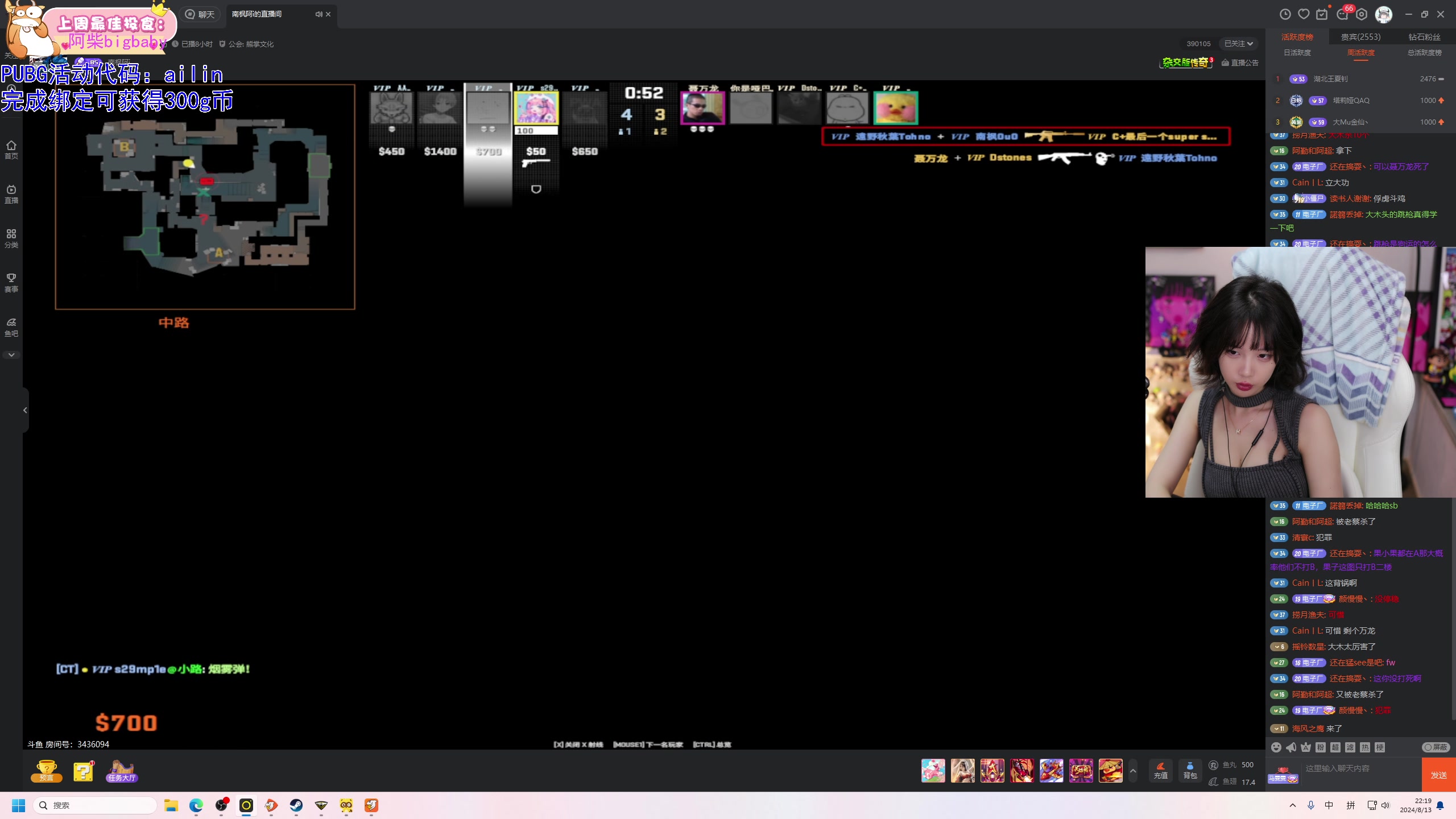Click rank 2 user 塔莉娅QAQ
This screenshot has width=1456, height=819.
click(x=1351, y=101)
